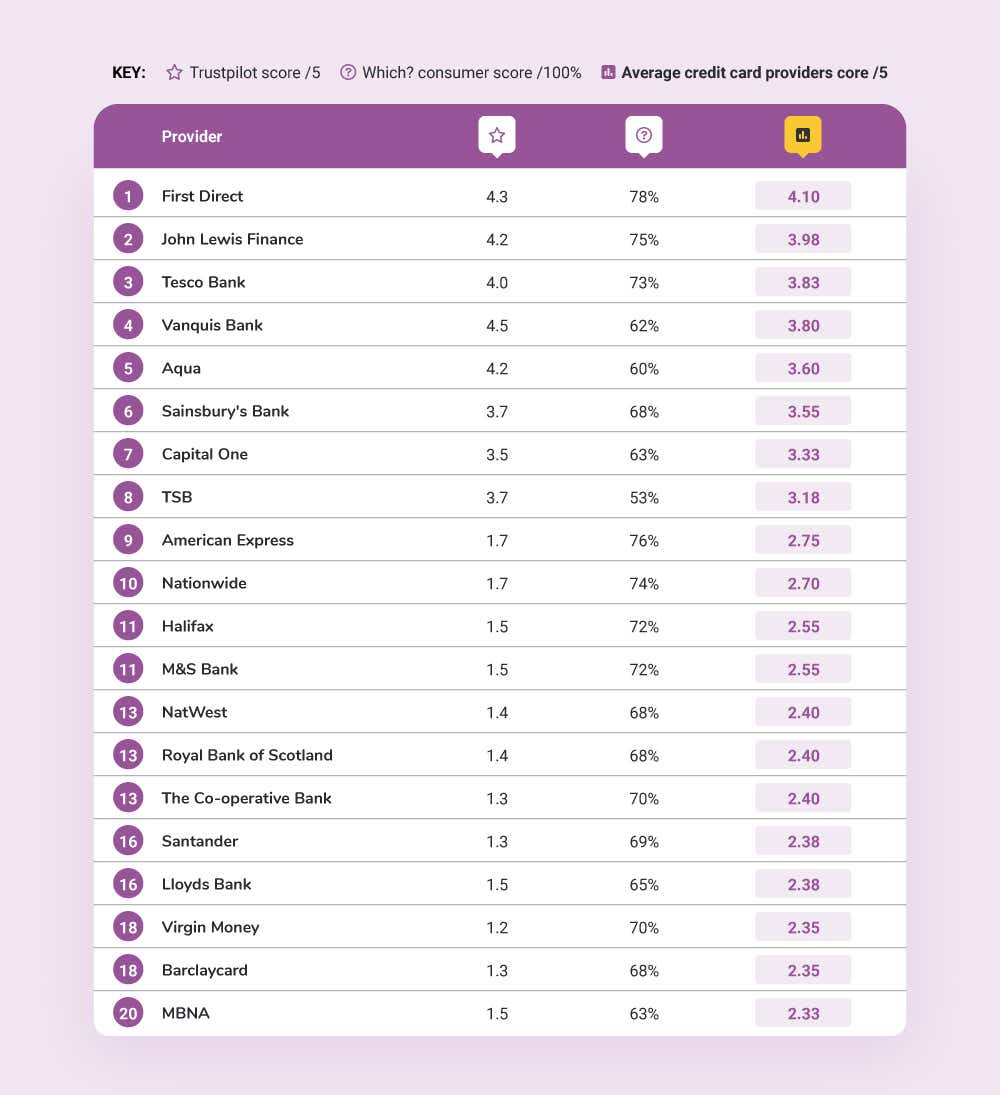The image size is (1000, 1095).
Task: Click the yellow average score chart icon
Action: (802, 135)
